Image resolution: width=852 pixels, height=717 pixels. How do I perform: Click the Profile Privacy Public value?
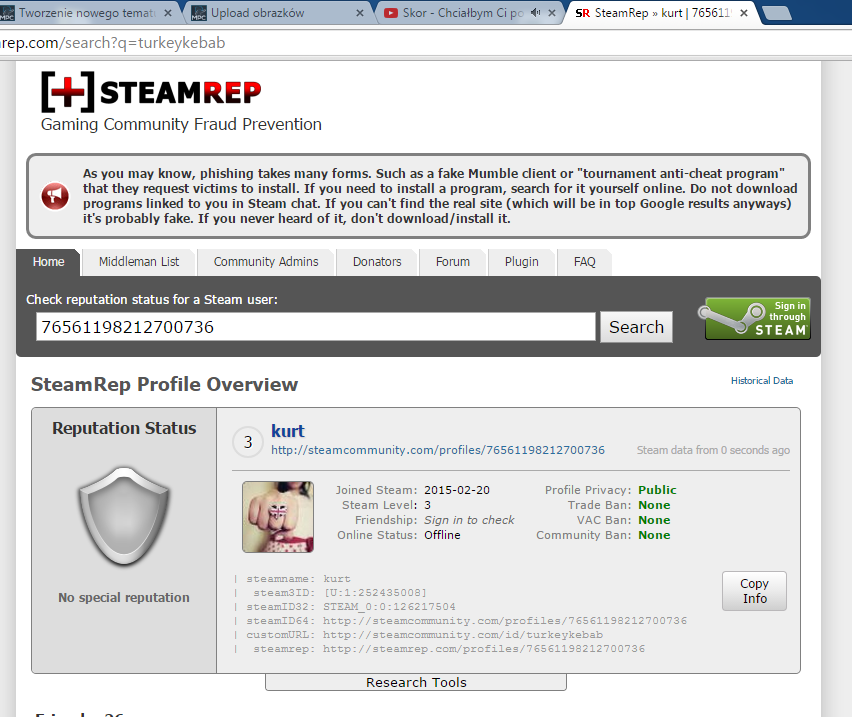(x=657, y=490)
